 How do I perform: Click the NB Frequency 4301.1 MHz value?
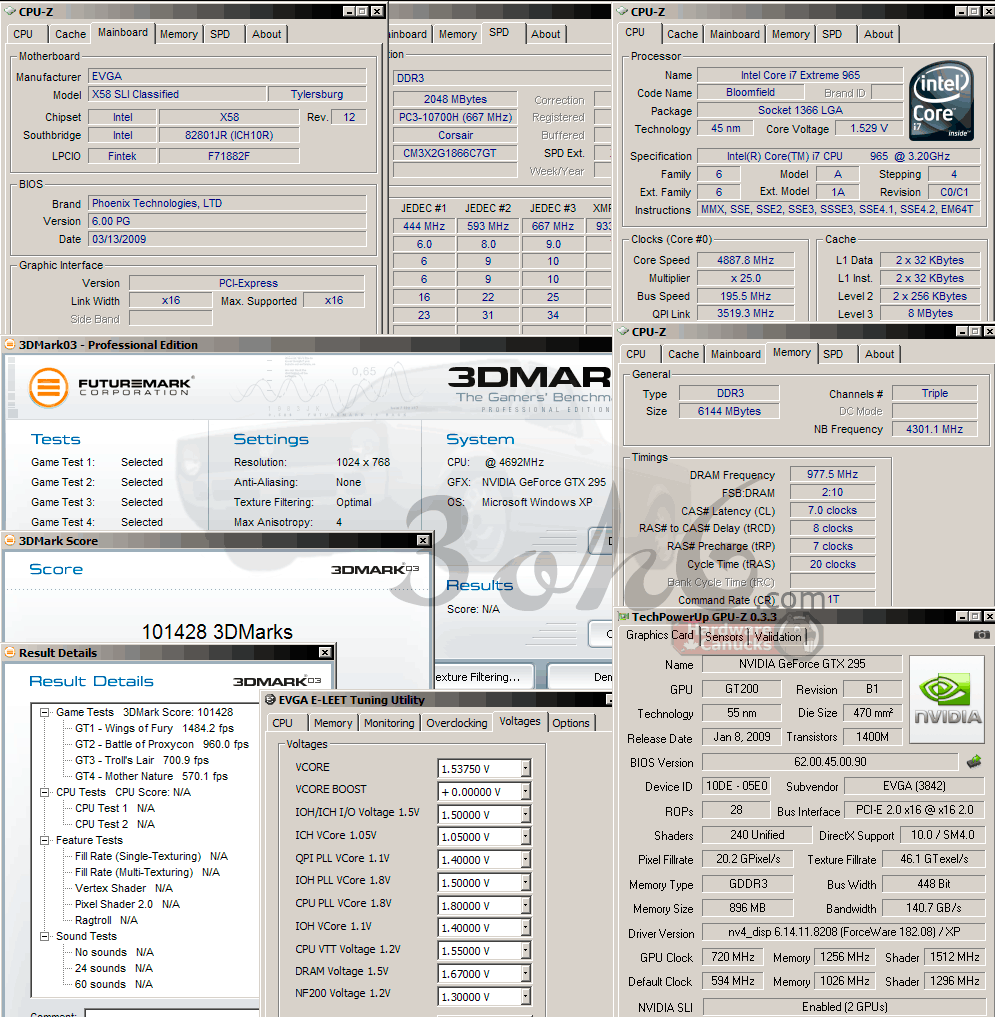click(x=934, y=429)
